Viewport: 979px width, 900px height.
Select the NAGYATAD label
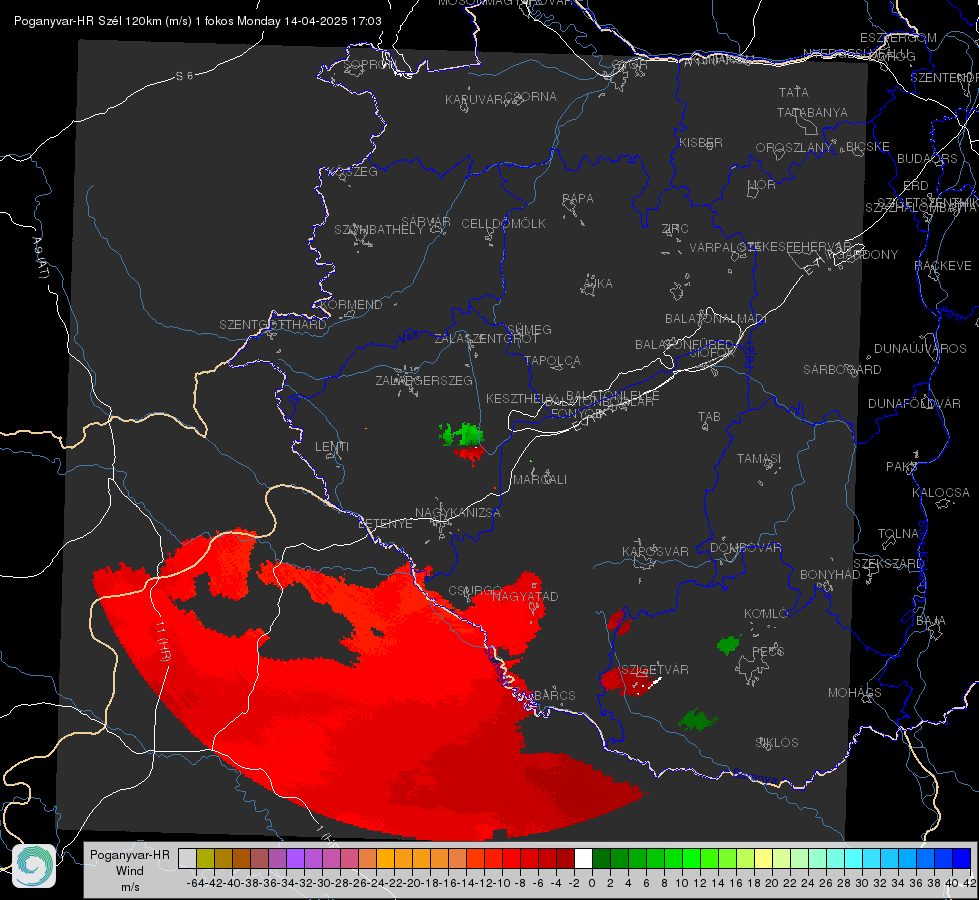[525, 596]
